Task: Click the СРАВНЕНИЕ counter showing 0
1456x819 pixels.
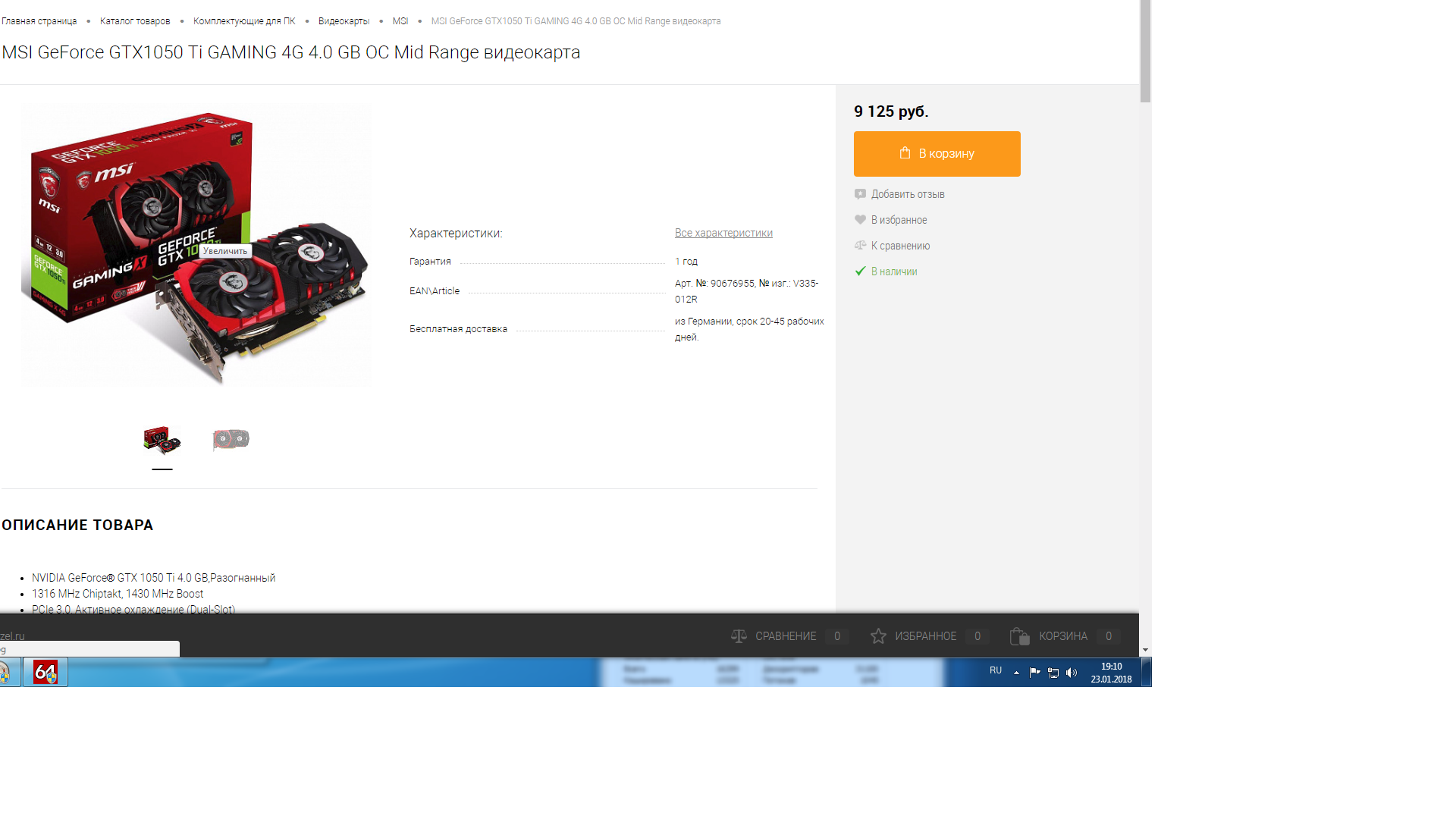Action: (837, 636)
